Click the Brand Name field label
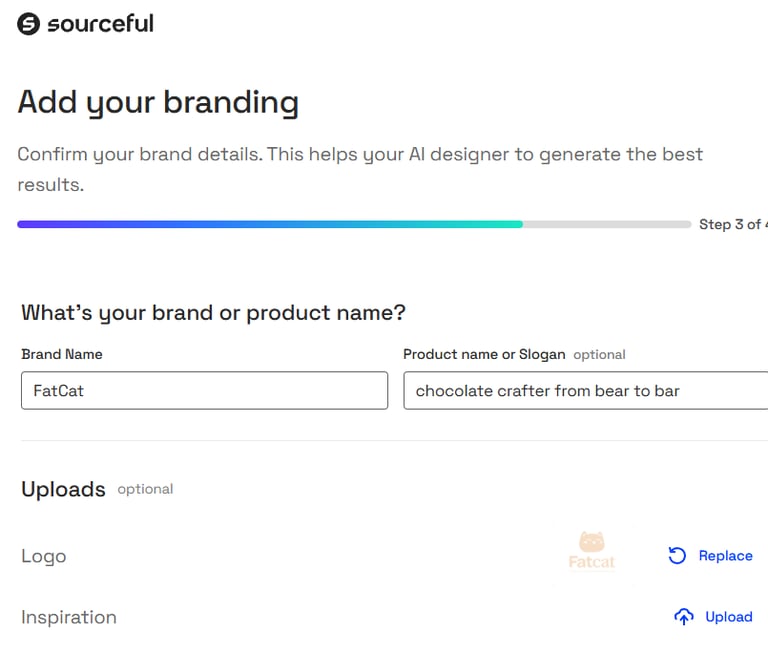This screenshot has height=653, width=768. [x=62, y=354]
